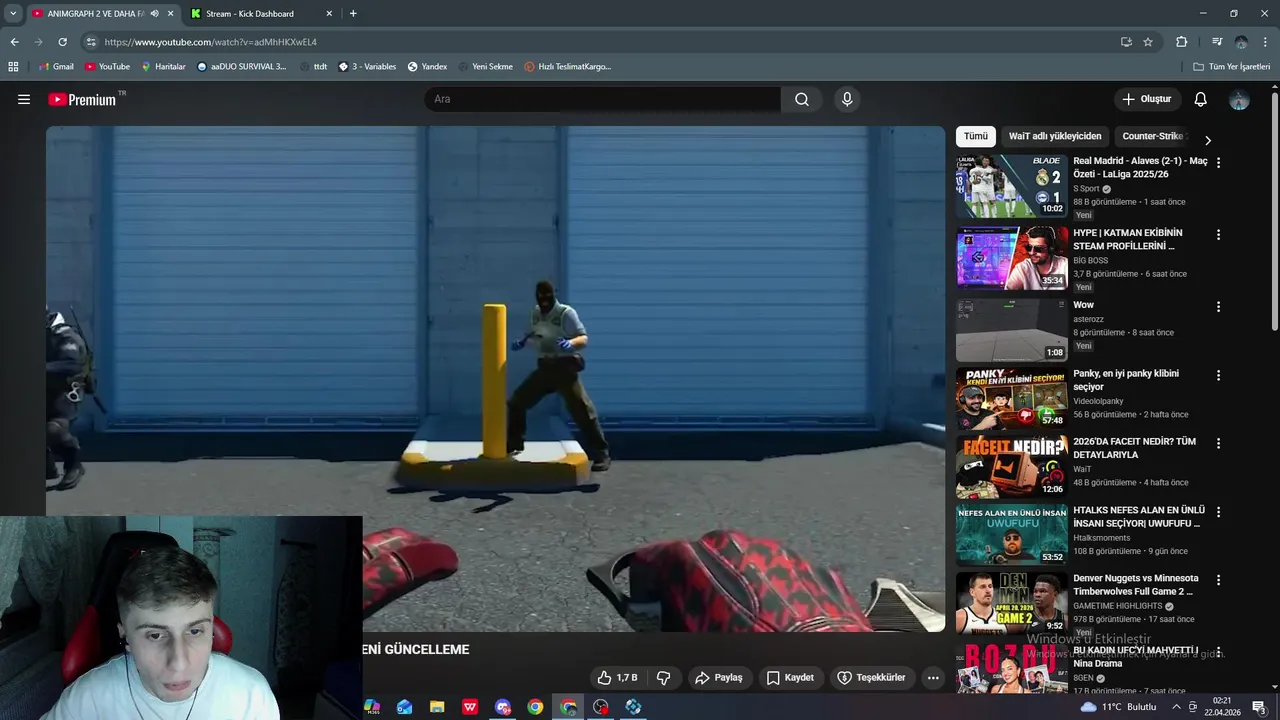1280x720 pixels.
Task: Open FACEIT NEDİR video thumbnail
Action: click(1011, 466)
